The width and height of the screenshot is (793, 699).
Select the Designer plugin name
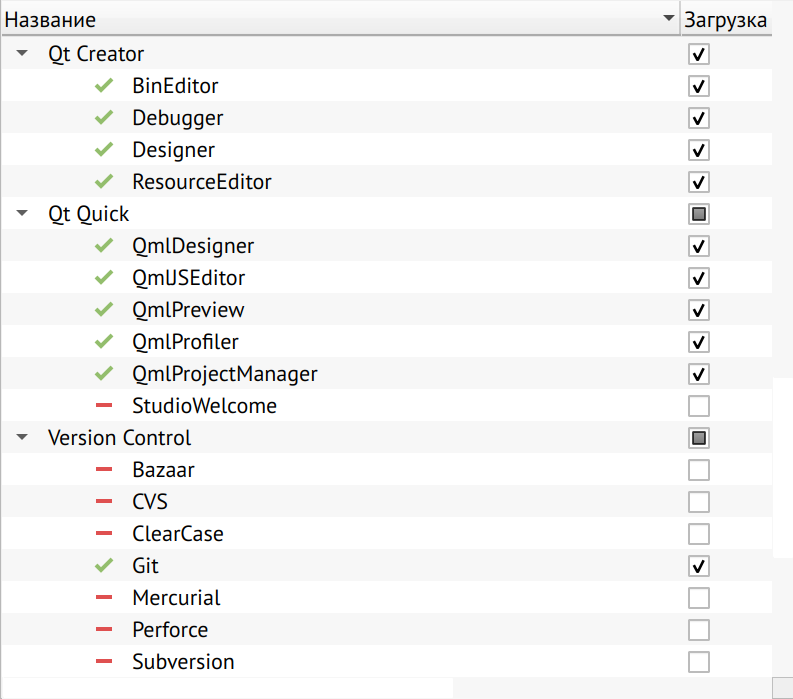pos(173,150)
